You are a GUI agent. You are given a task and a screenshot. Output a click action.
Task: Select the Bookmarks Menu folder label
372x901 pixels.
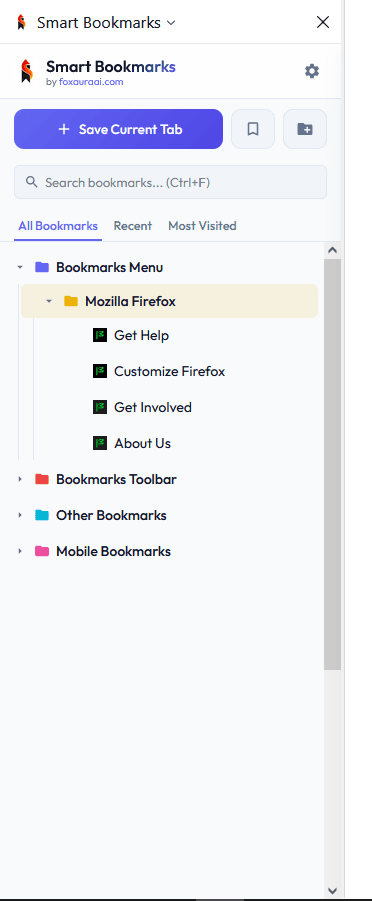[109, 267]
